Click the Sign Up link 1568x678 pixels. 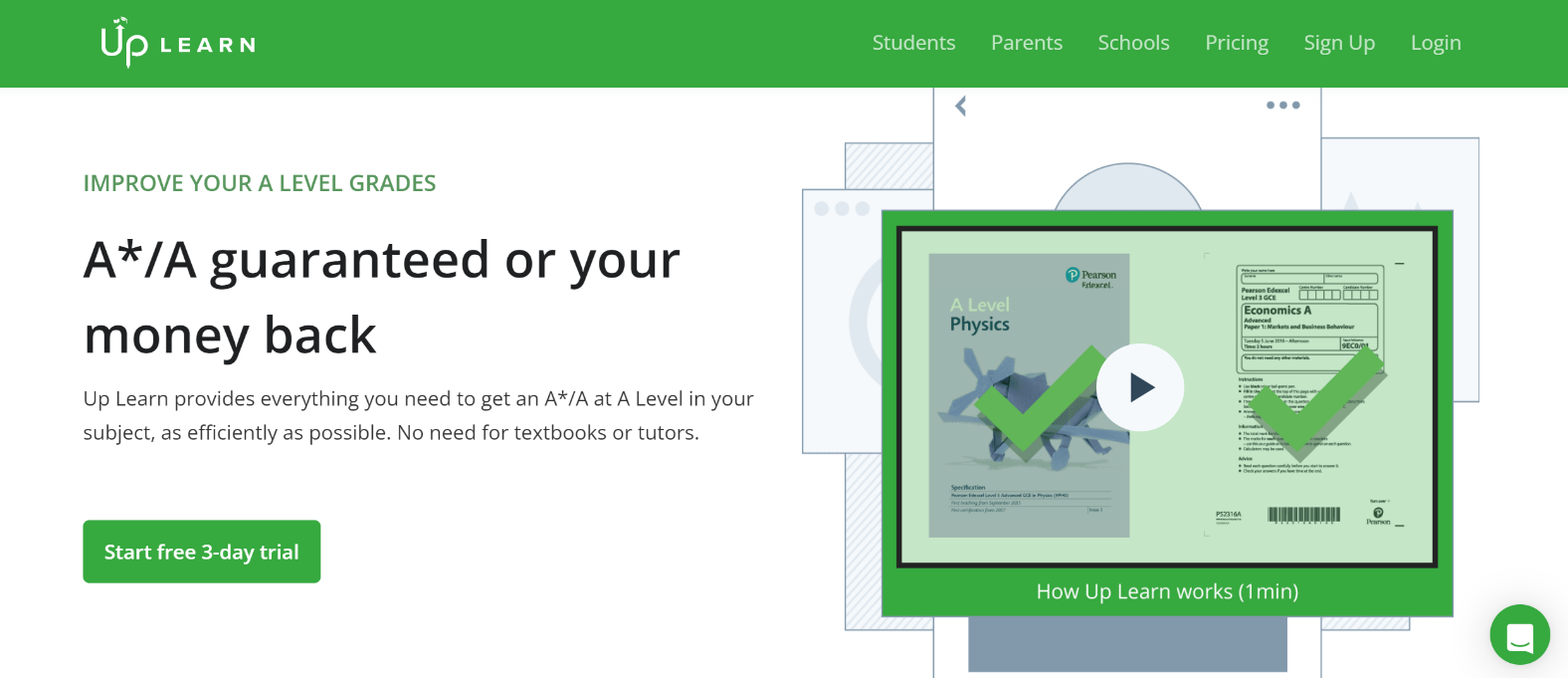pyautogui.click(x=1339, y=43)
